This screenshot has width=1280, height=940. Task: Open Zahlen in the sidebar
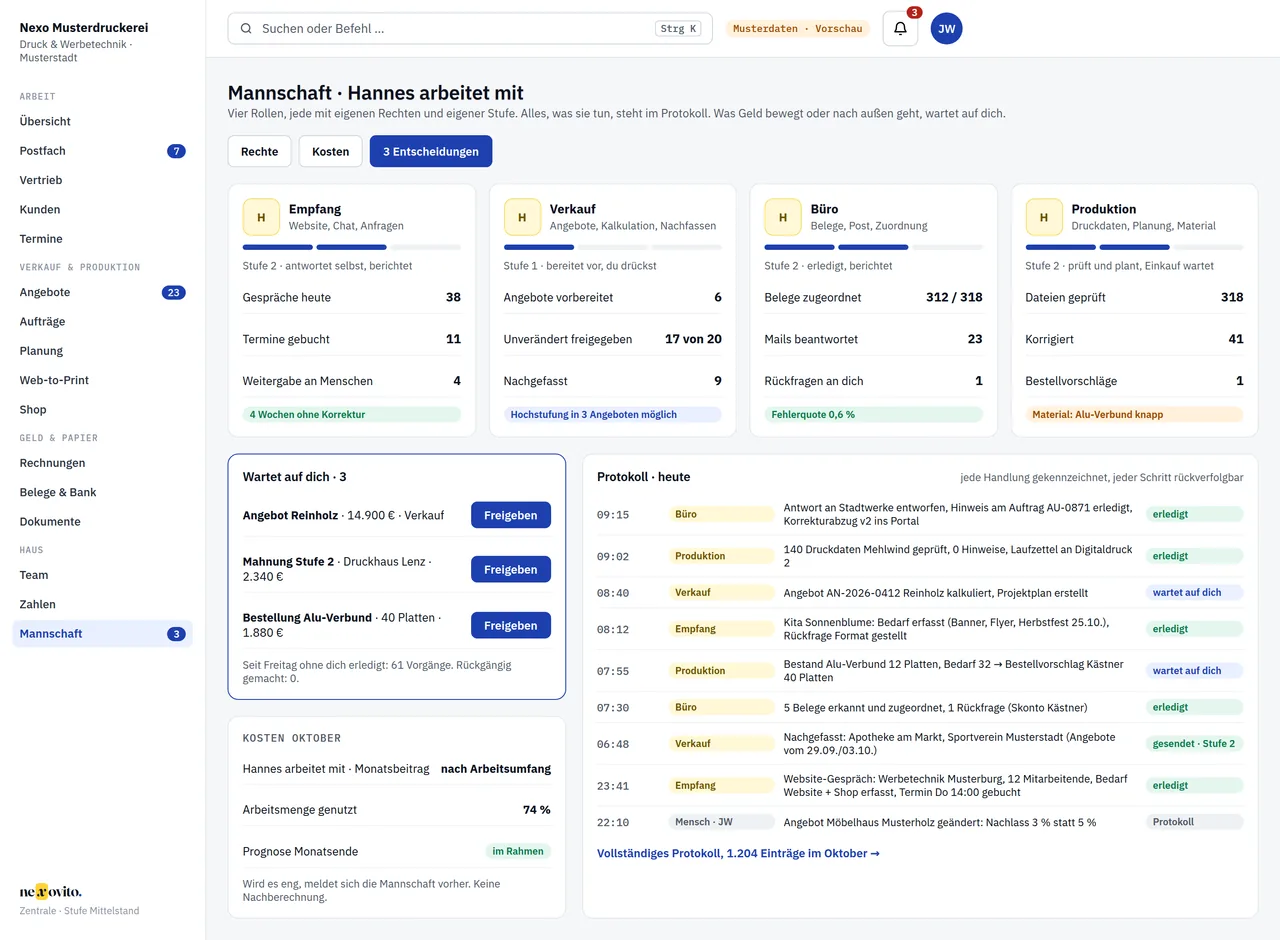[102, 604]
